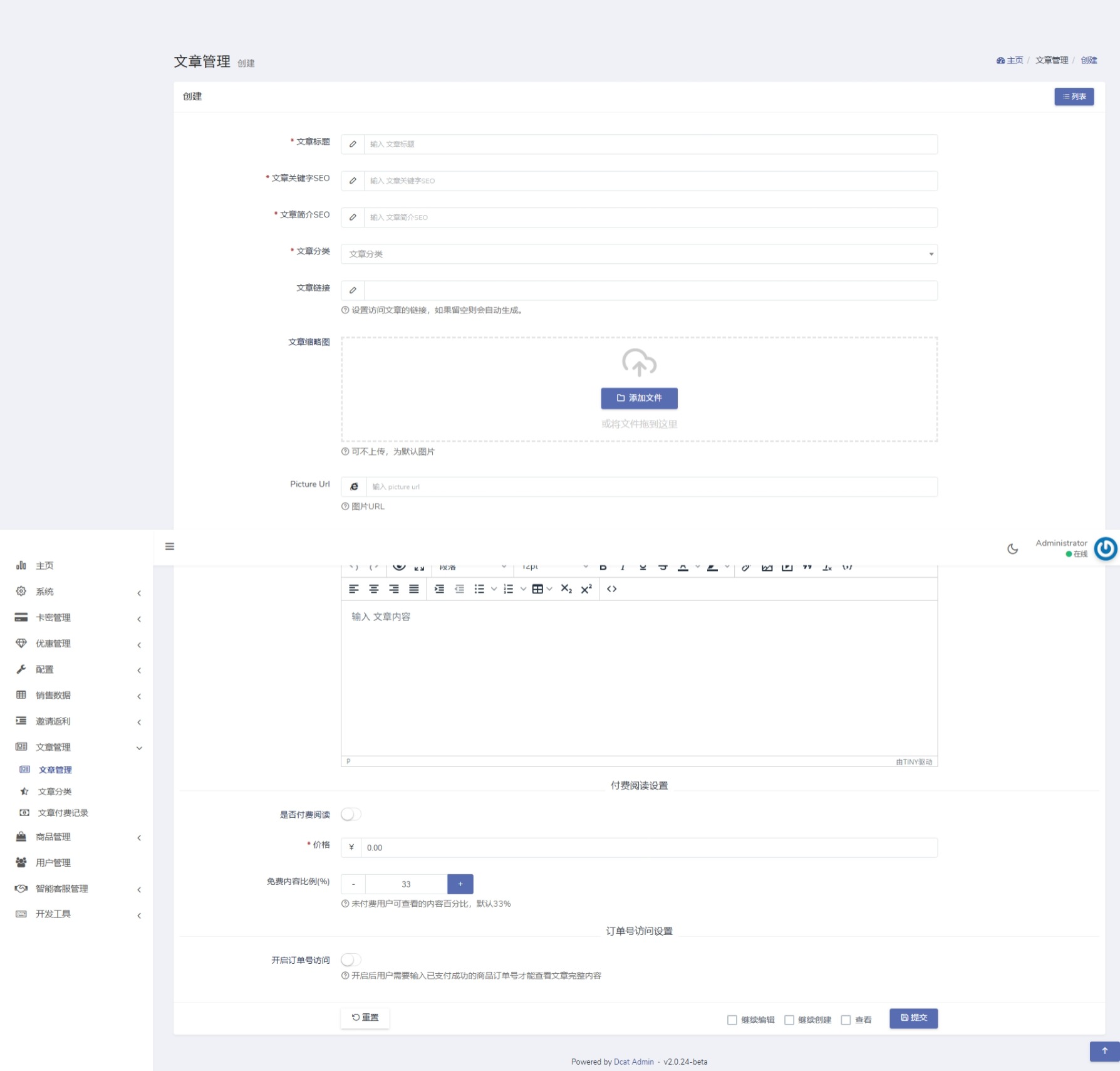Insert a table using the table icon
Image resolution: width=1120 pixels, height=1071 pixels.
[537, 589]
